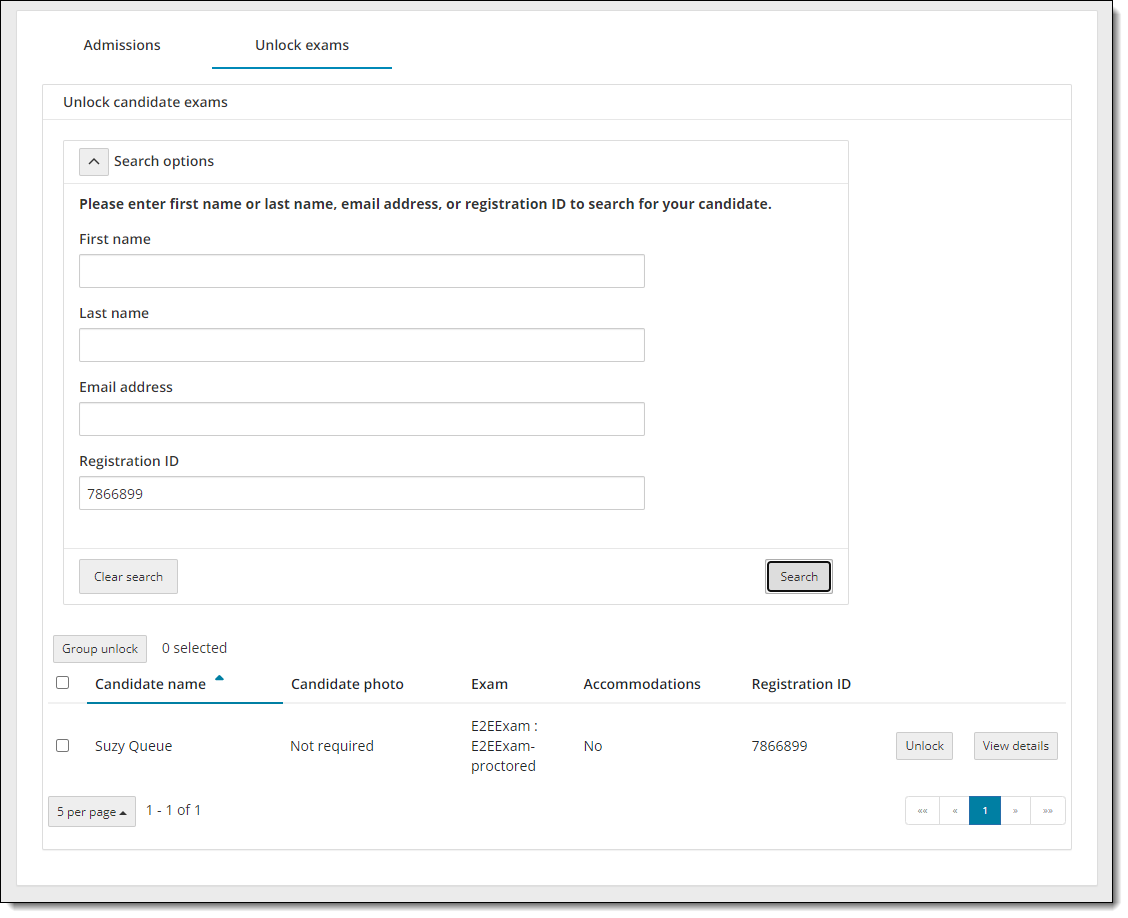Tick the select-all candidates checkbox

pos(63,683)
